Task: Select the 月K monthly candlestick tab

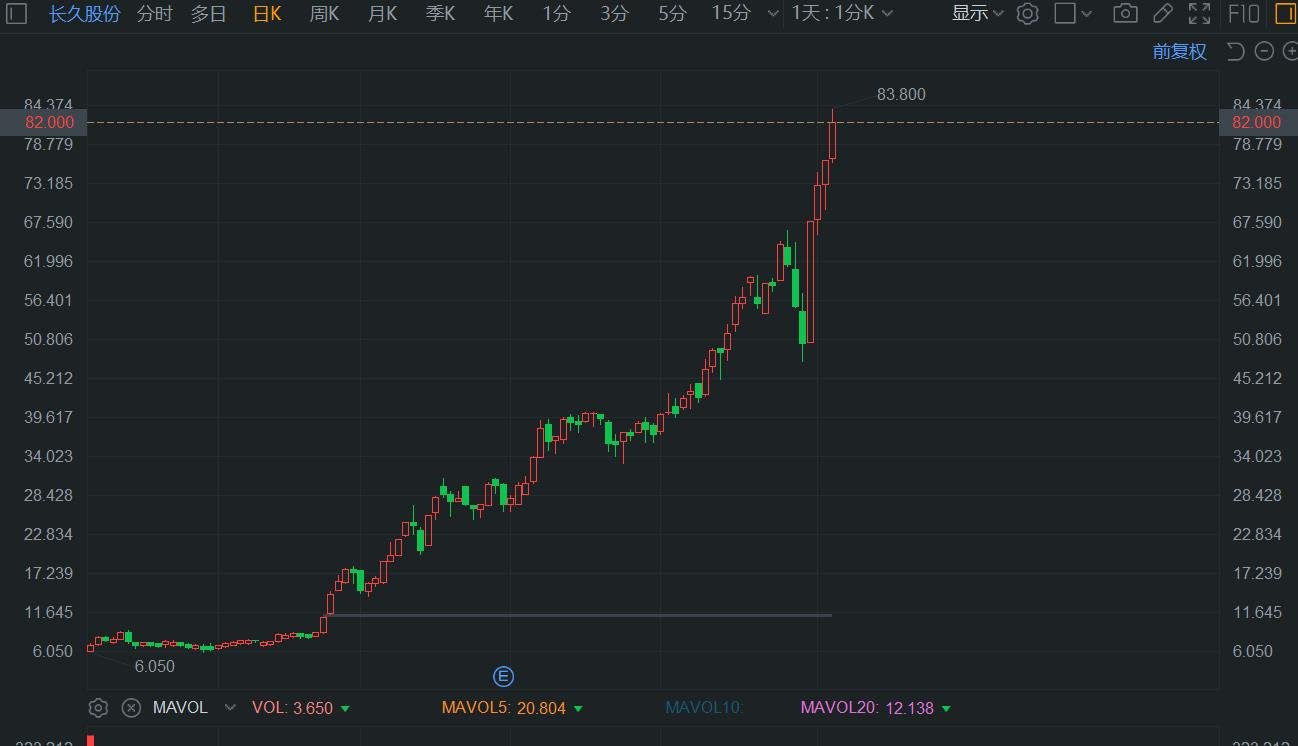Action: [382, 14]
